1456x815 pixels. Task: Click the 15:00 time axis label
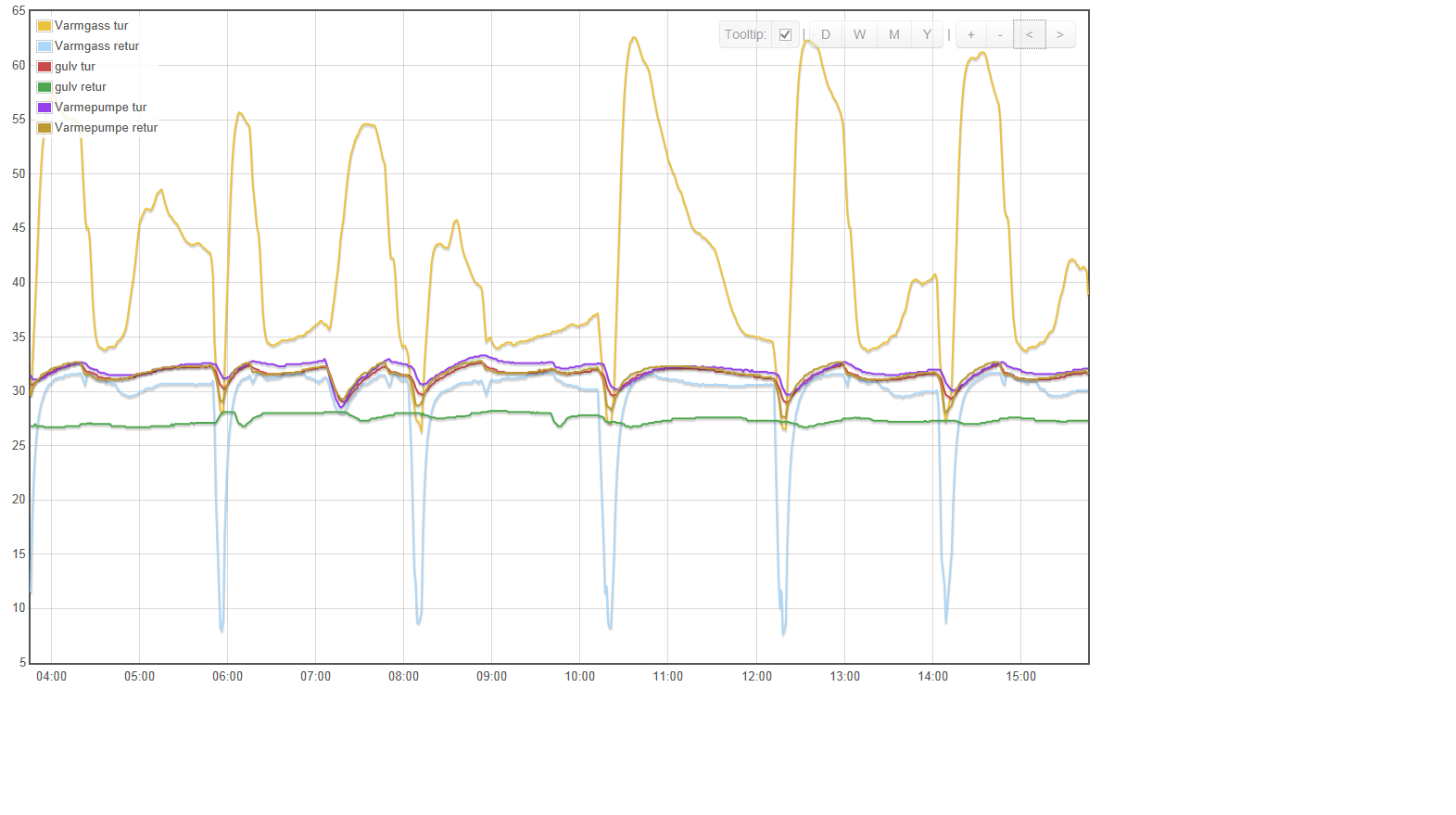[1021, 677]
